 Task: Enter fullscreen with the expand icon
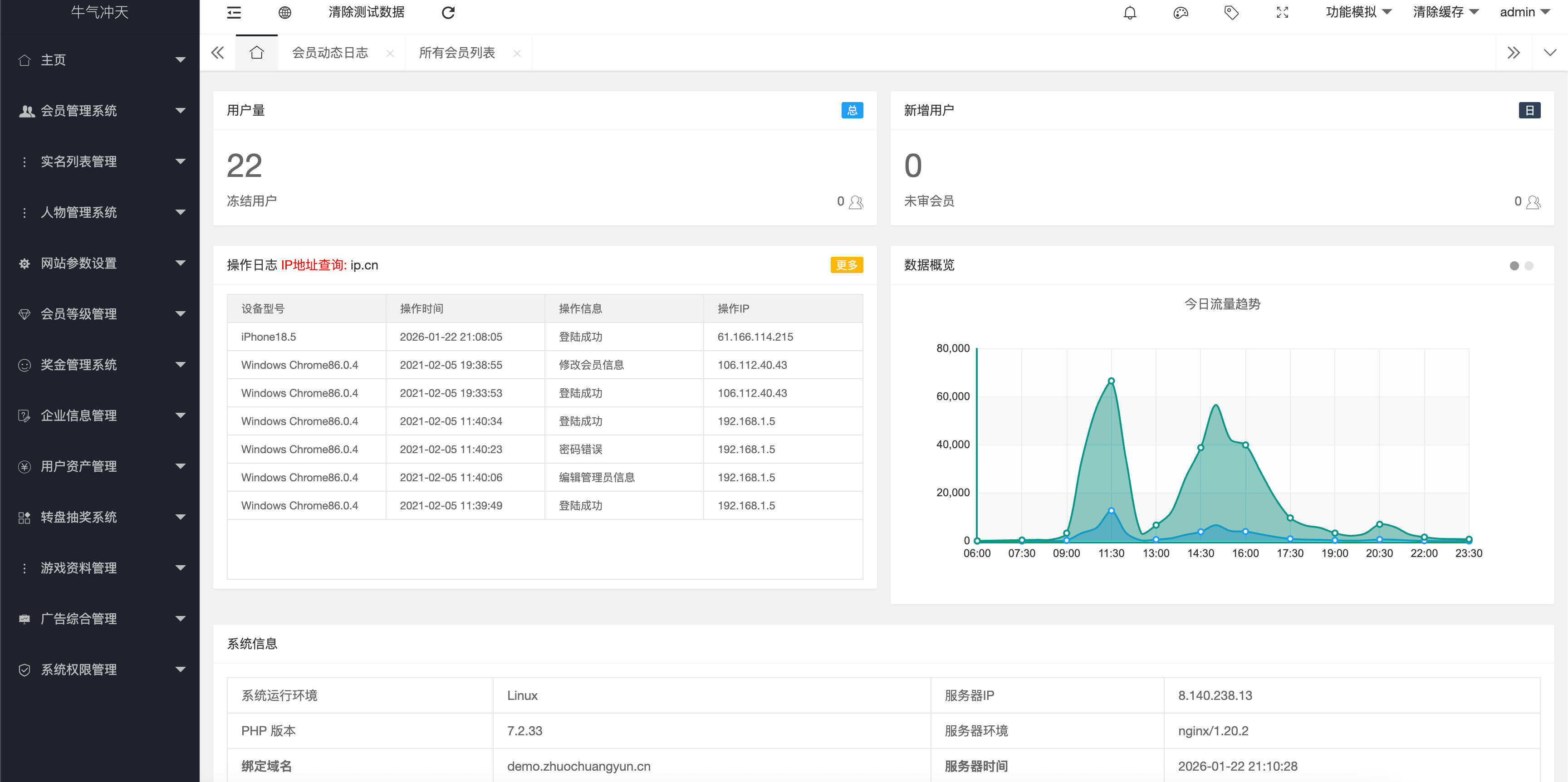(1282, 12)
